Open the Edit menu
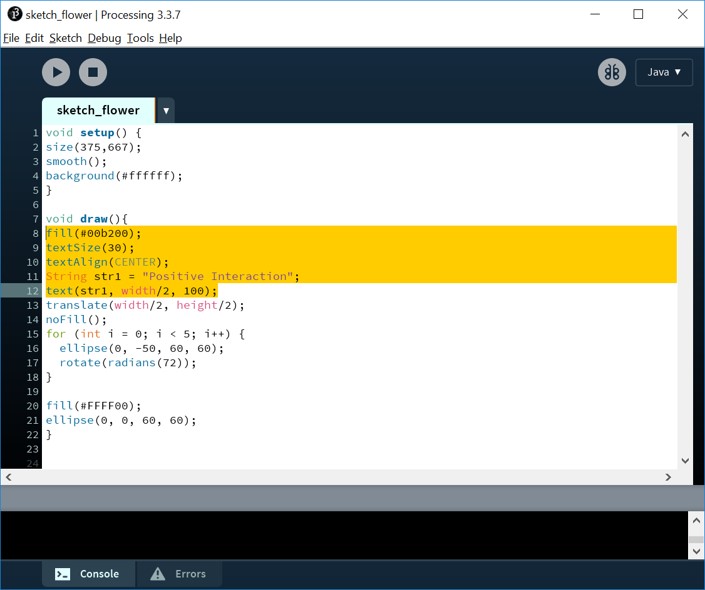 [x=34, y=38]
